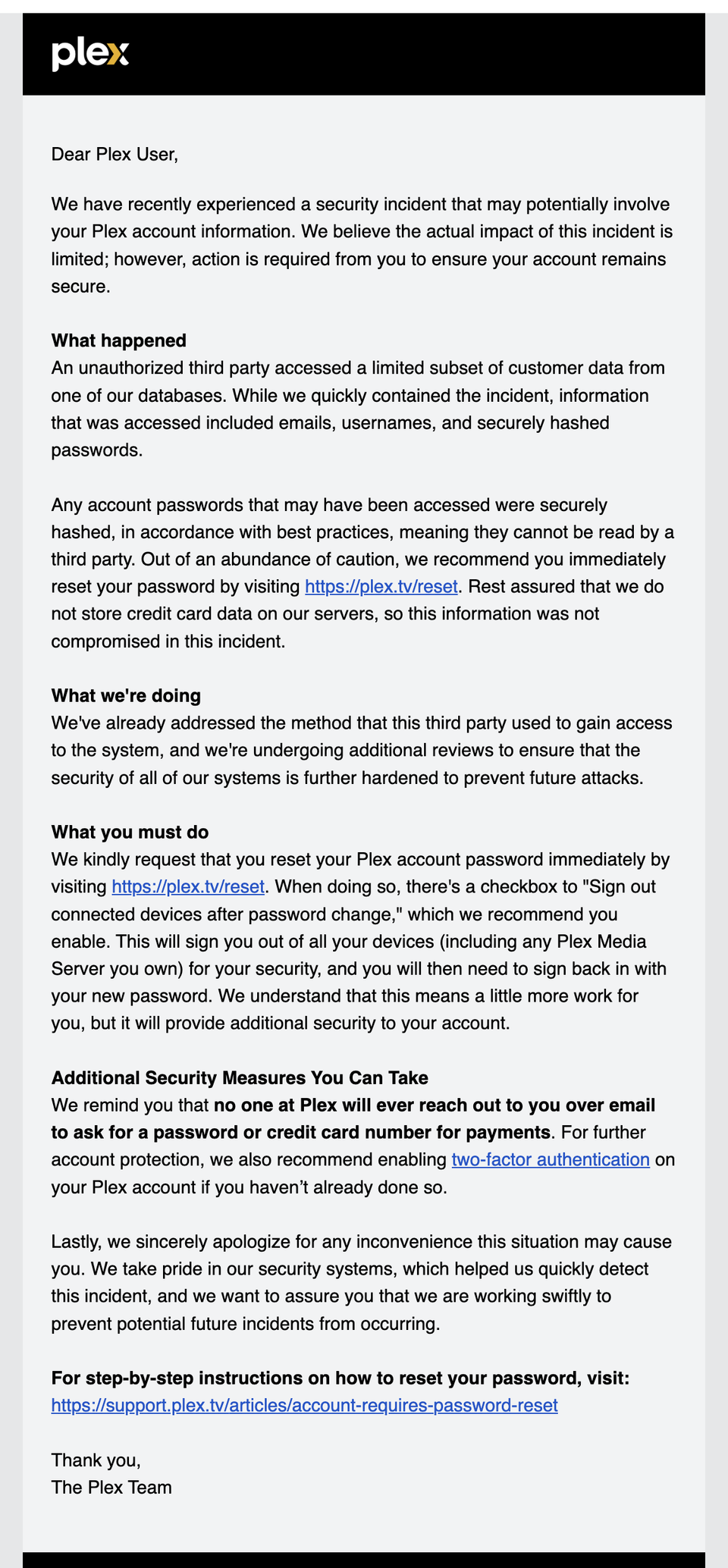Open the plex.tv/reset link under "What you must do"

click(x=188, y=887)
